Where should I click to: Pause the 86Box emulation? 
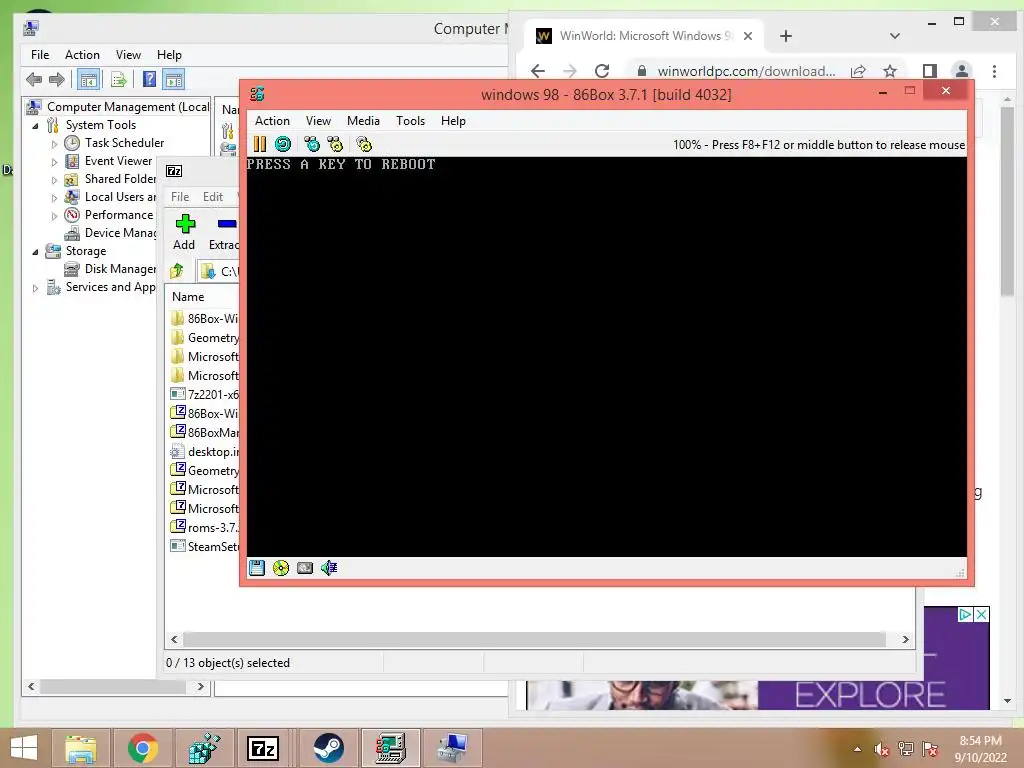click(260, 144)
